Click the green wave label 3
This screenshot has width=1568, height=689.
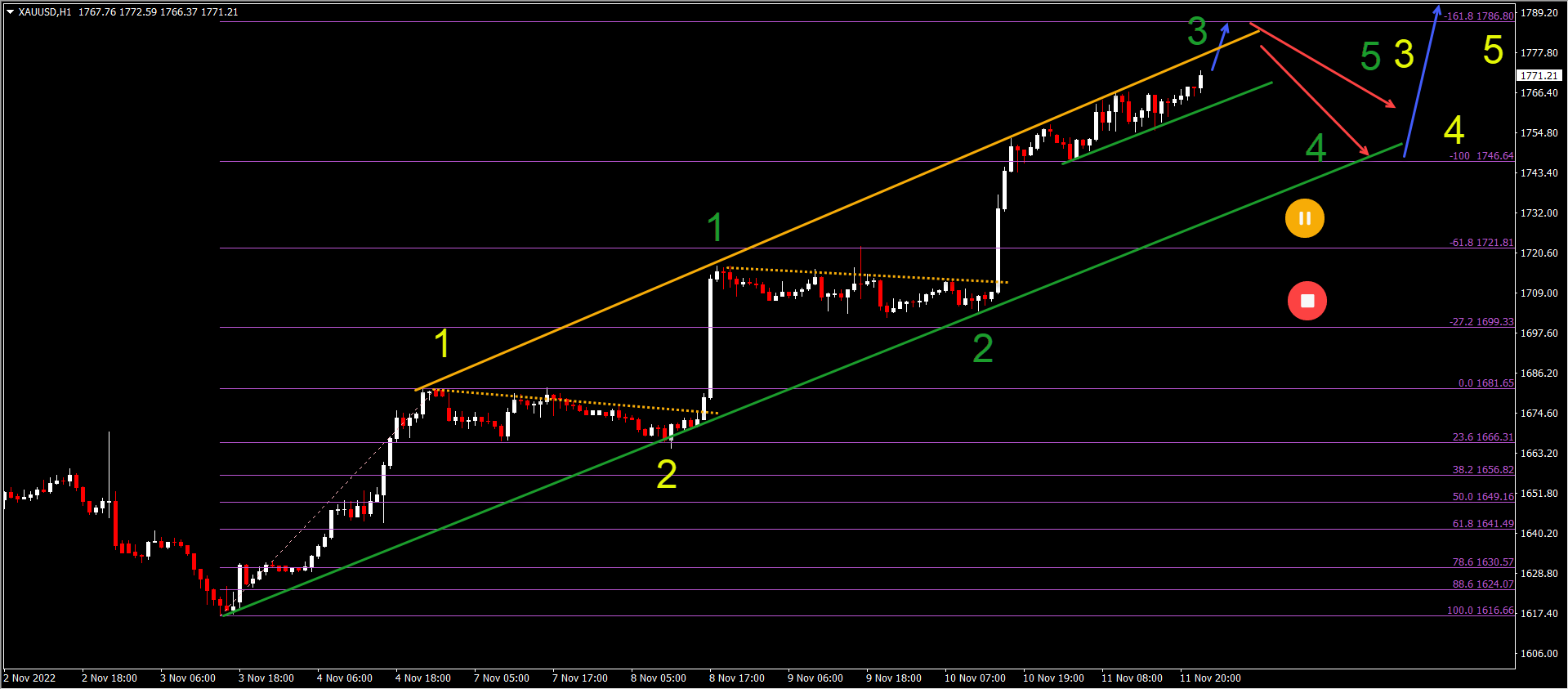coord(1197,32)
